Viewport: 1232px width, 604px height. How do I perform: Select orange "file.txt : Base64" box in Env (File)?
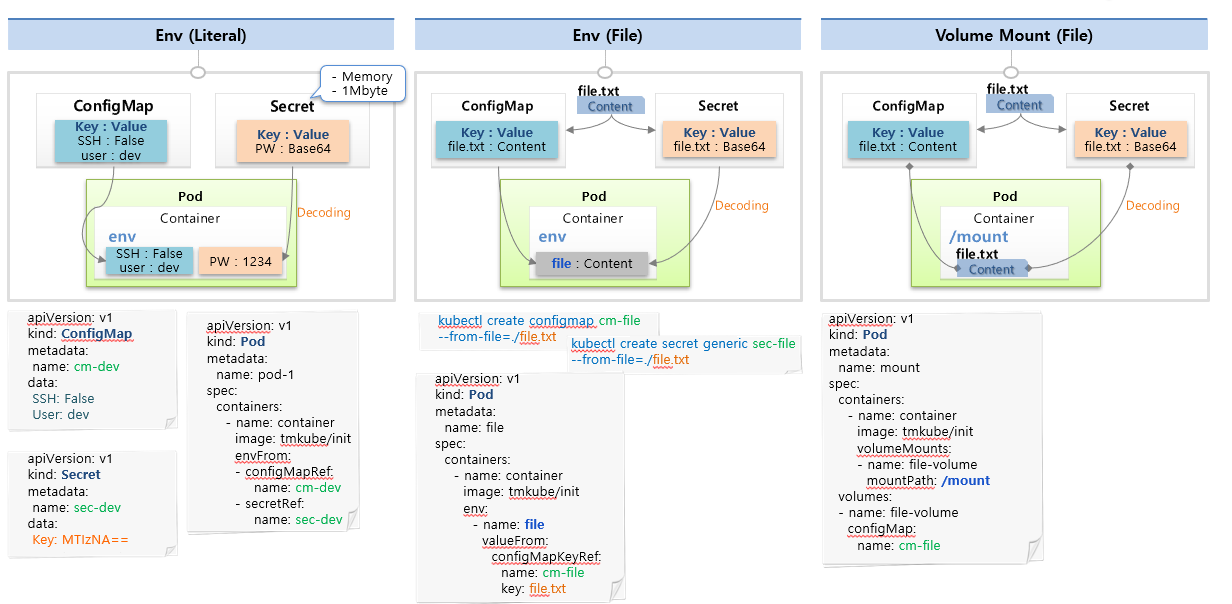pos(719,140)
